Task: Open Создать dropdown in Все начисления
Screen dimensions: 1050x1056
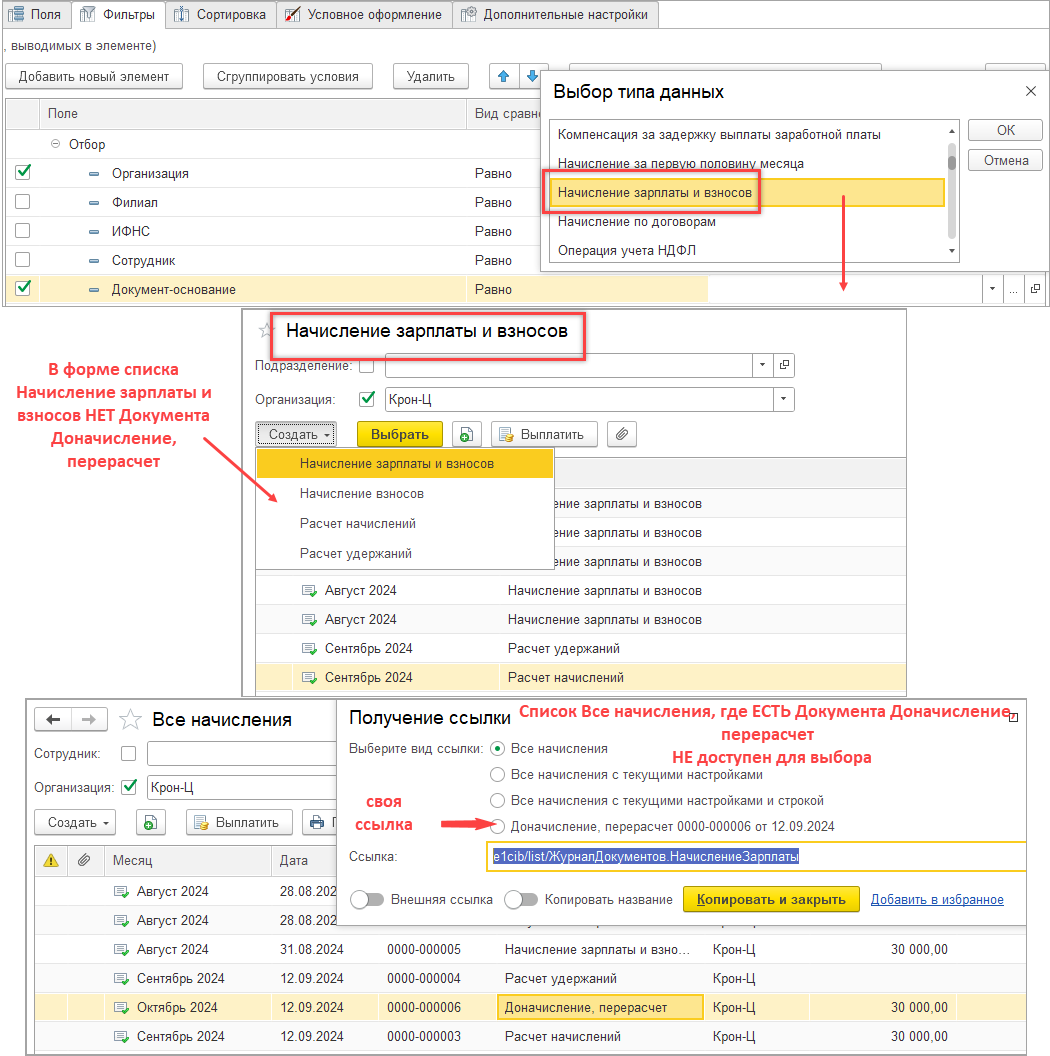Action: click(75, 823)
